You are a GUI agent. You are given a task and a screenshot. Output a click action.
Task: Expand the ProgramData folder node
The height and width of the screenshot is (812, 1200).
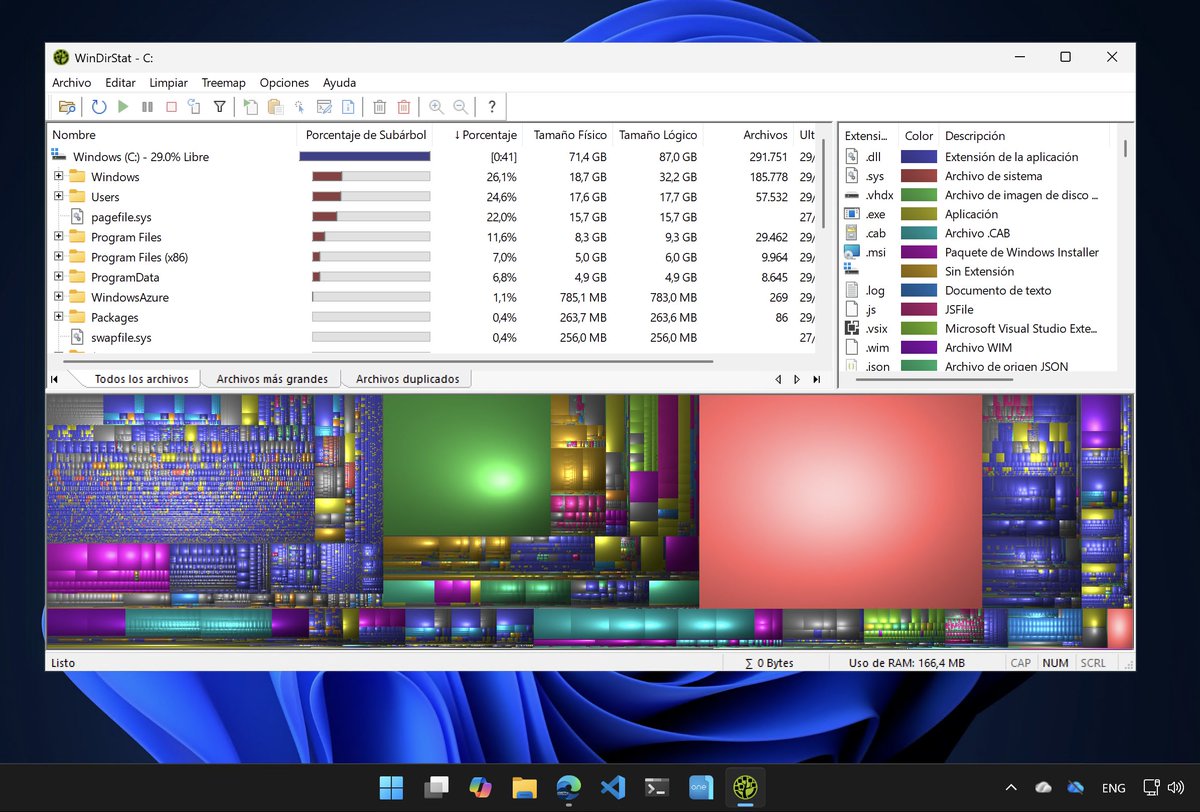[58, 276]
